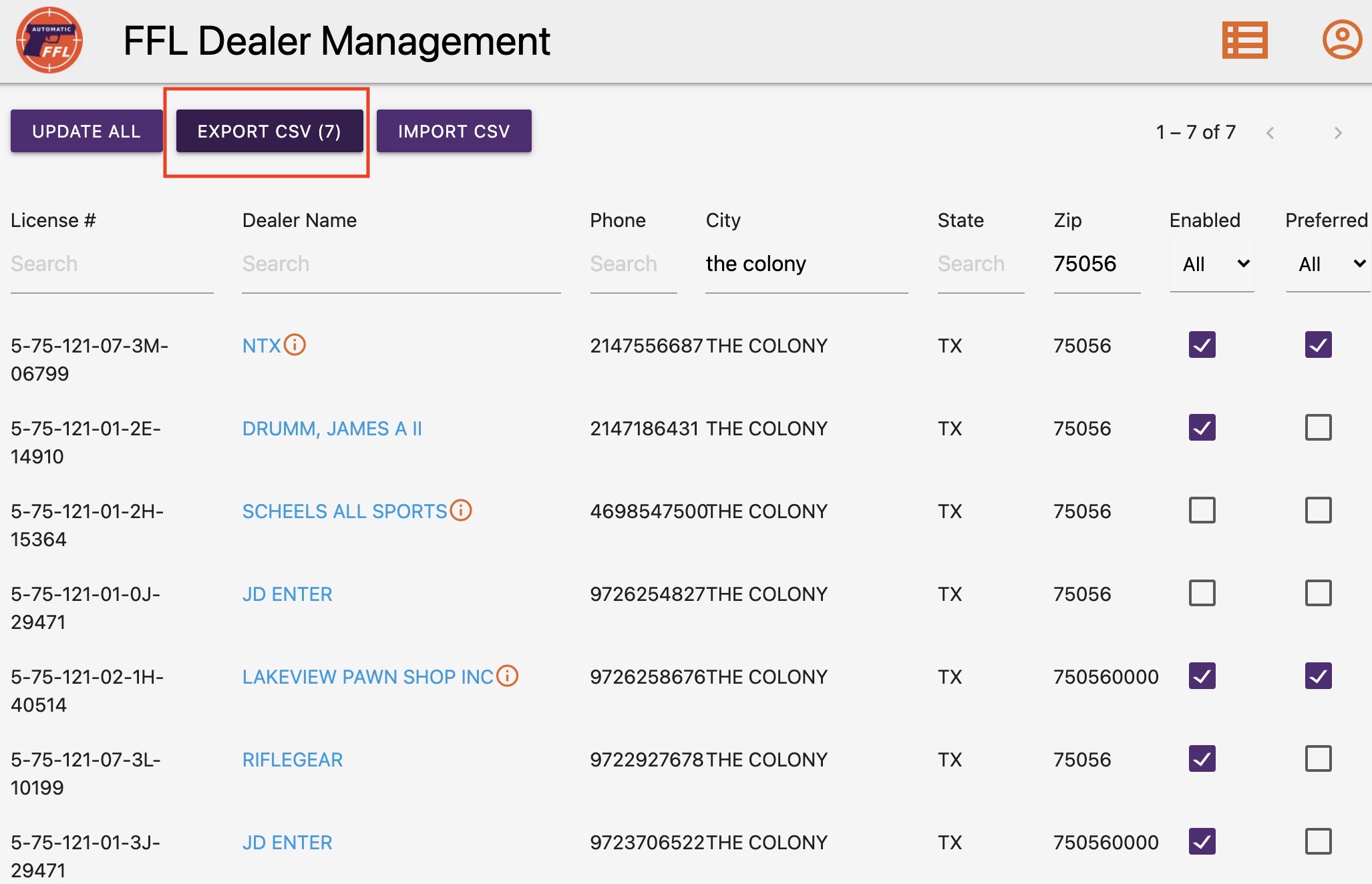Click the License # search field

tap(112, 264)
